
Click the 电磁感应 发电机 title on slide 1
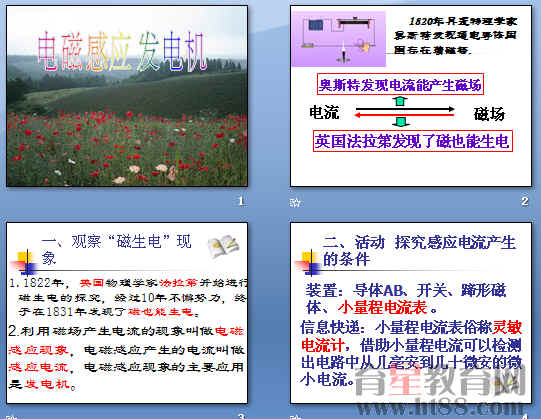tap(122, 52)
